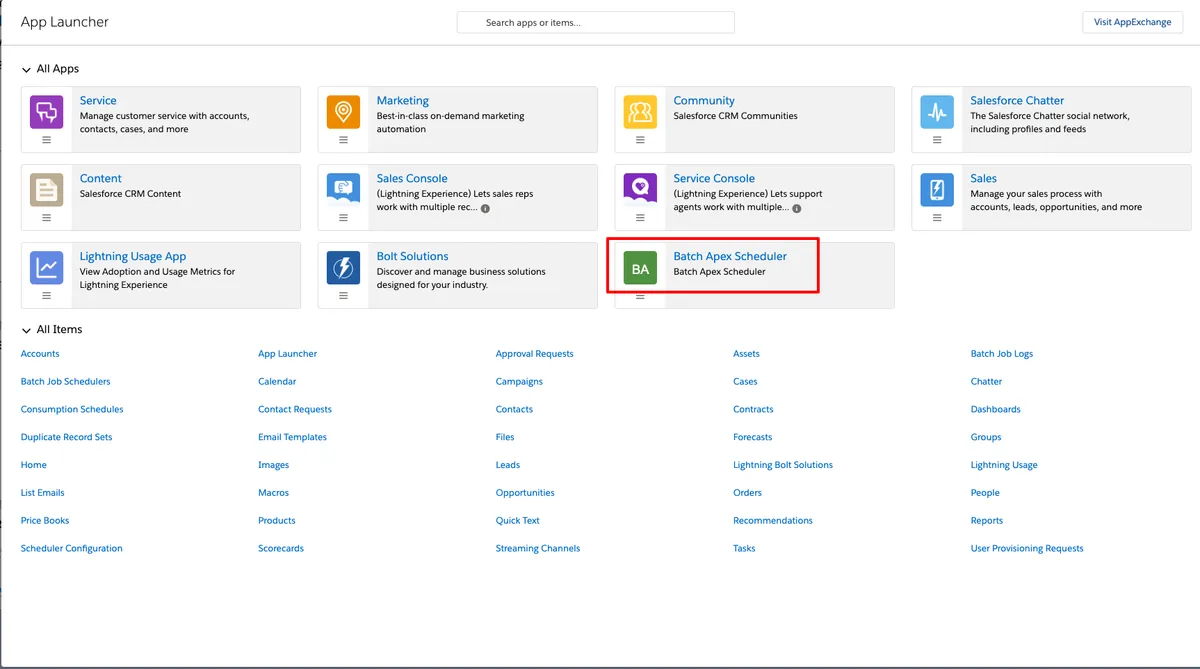Click the Search apps or items field
1200x669 pixels.
pos(596,22)
